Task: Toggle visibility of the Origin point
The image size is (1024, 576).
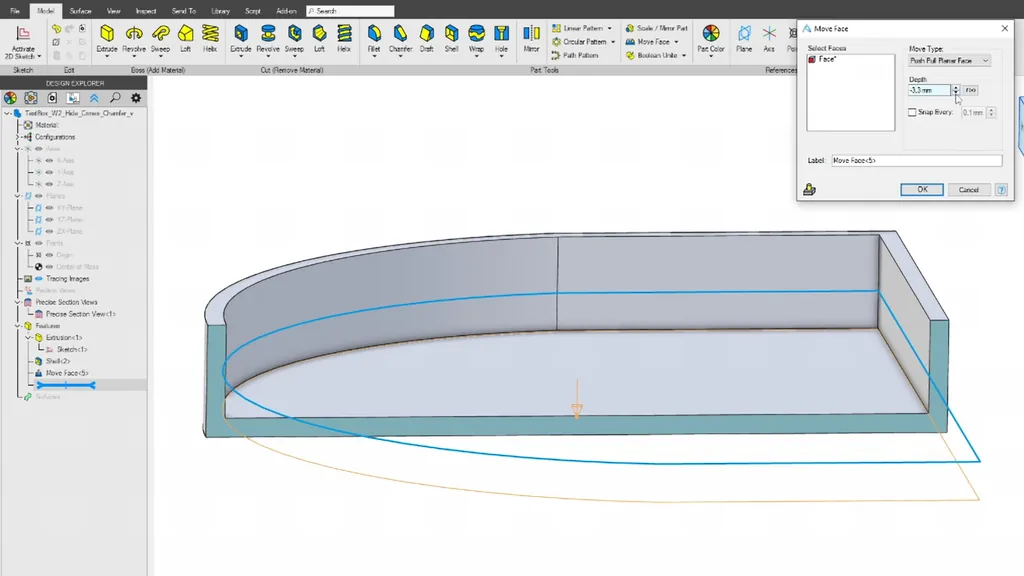Action: pos(49,255)
